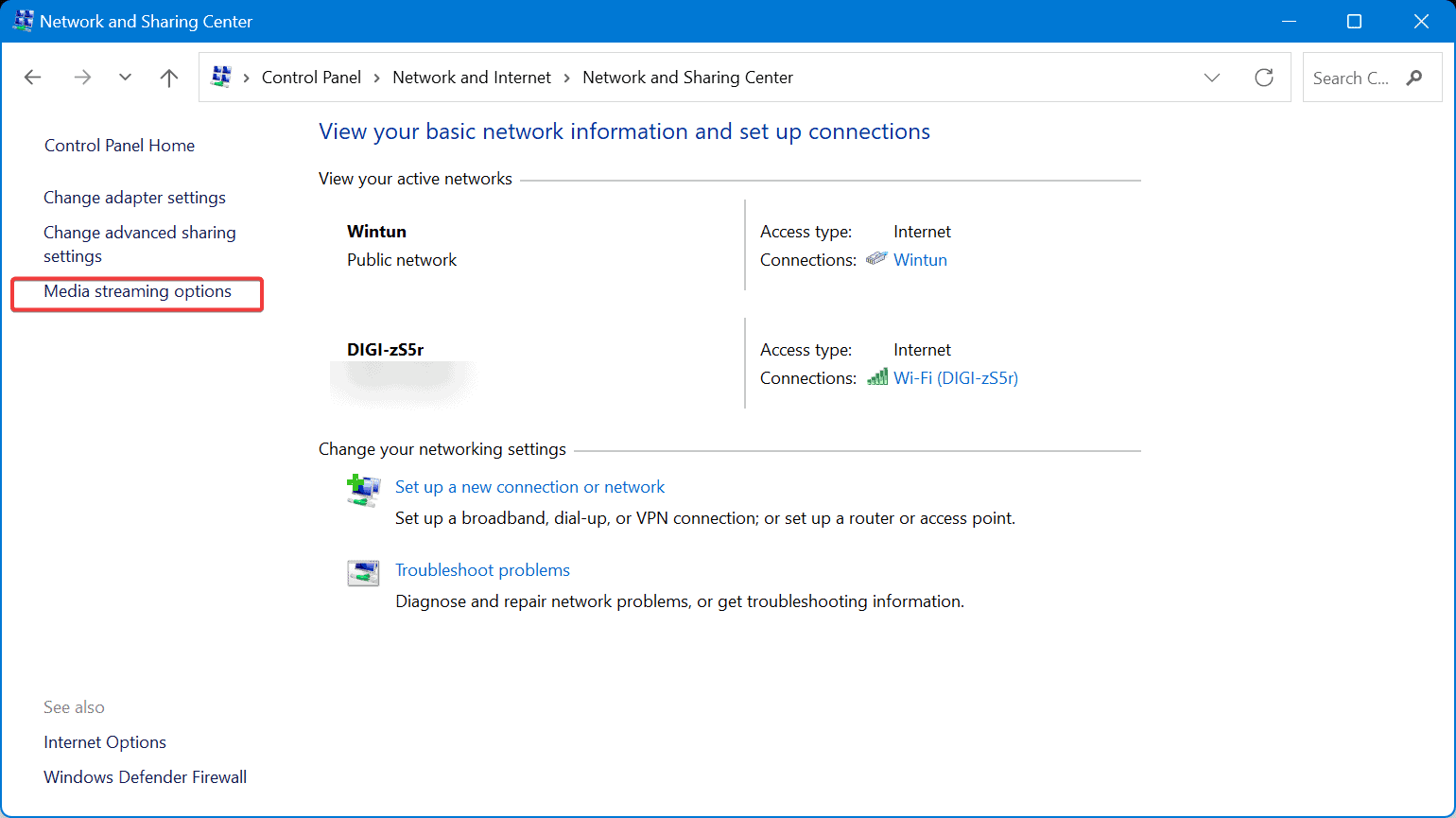This screenshot has height=818, width=1456.
Task: Go up one level arrow
Action: [x=169, y=78]
